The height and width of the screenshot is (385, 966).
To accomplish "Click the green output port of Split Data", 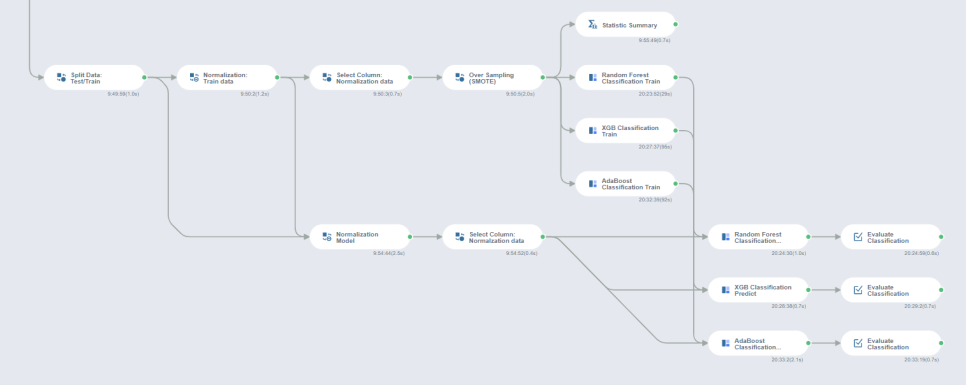I will (x=144, y=78).
